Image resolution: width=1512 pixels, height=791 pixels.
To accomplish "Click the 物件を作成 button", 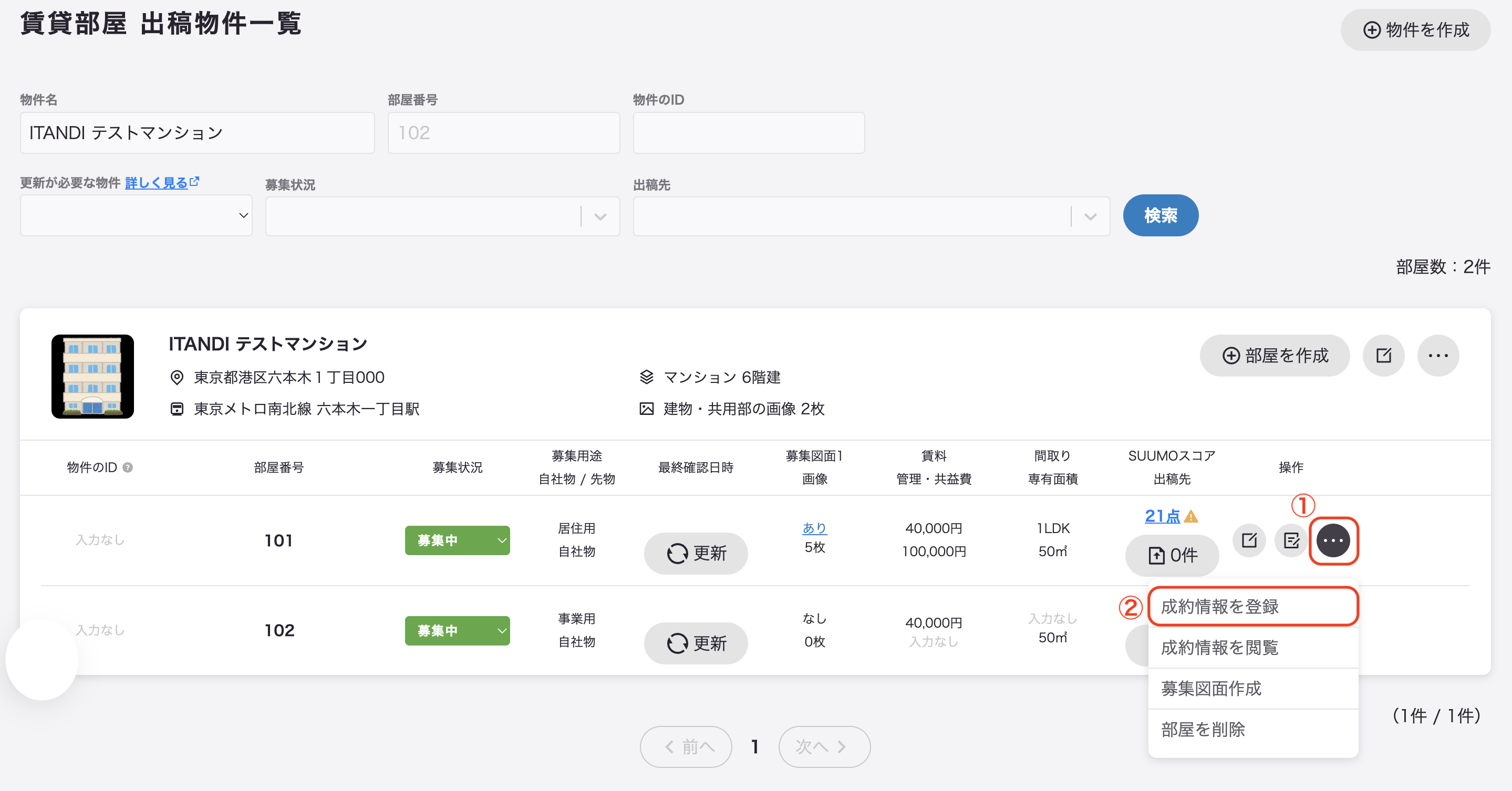I will click(1415, 29).
